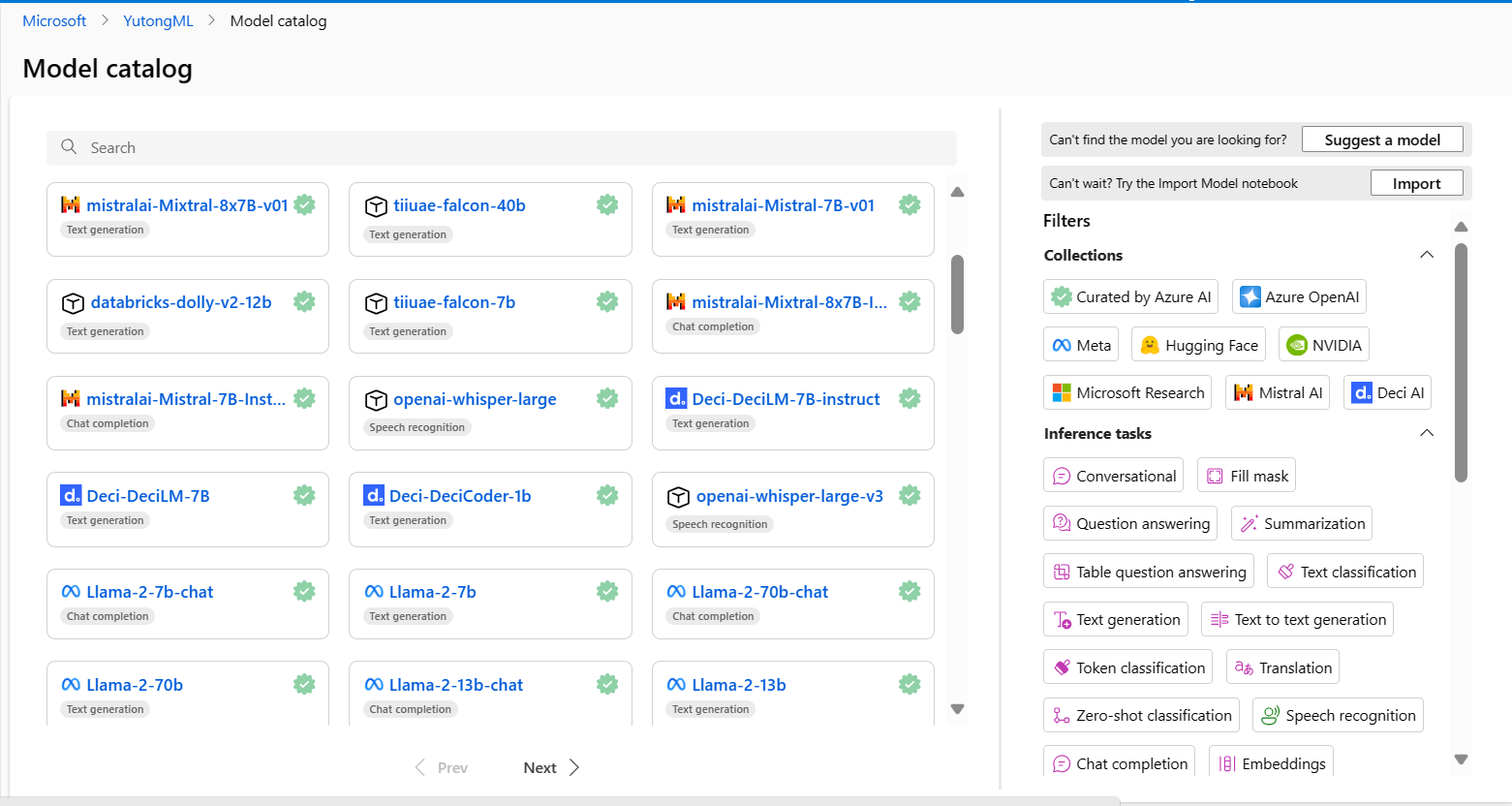Click the Mistral logo on mistralai-Mixtral-8x7B-v01 card

coord(71,204)
